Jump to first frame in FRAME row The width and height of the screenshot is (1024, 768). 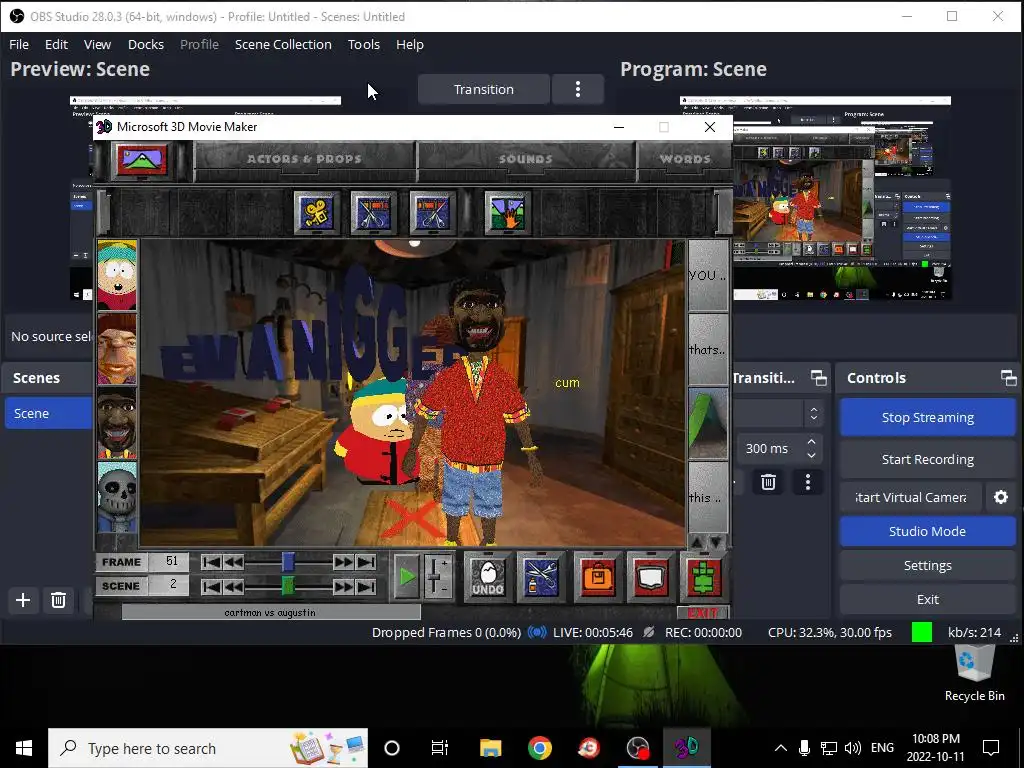coord(212,562)
